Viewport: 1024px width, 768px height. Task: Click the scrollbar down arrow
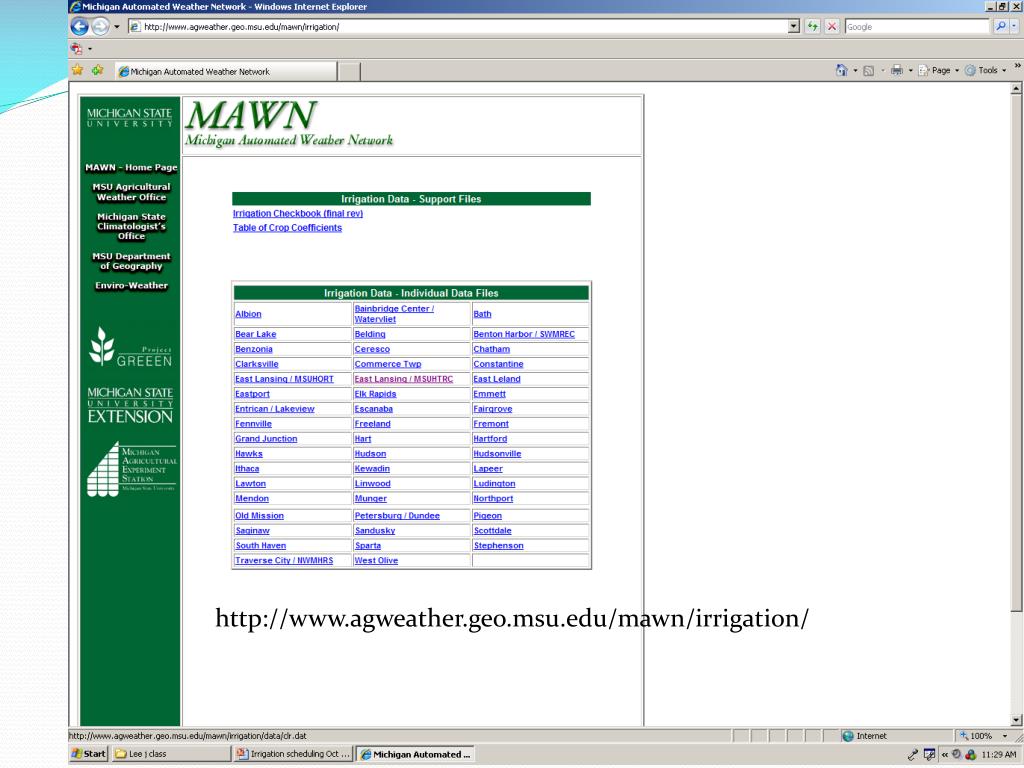(1016, 720)
